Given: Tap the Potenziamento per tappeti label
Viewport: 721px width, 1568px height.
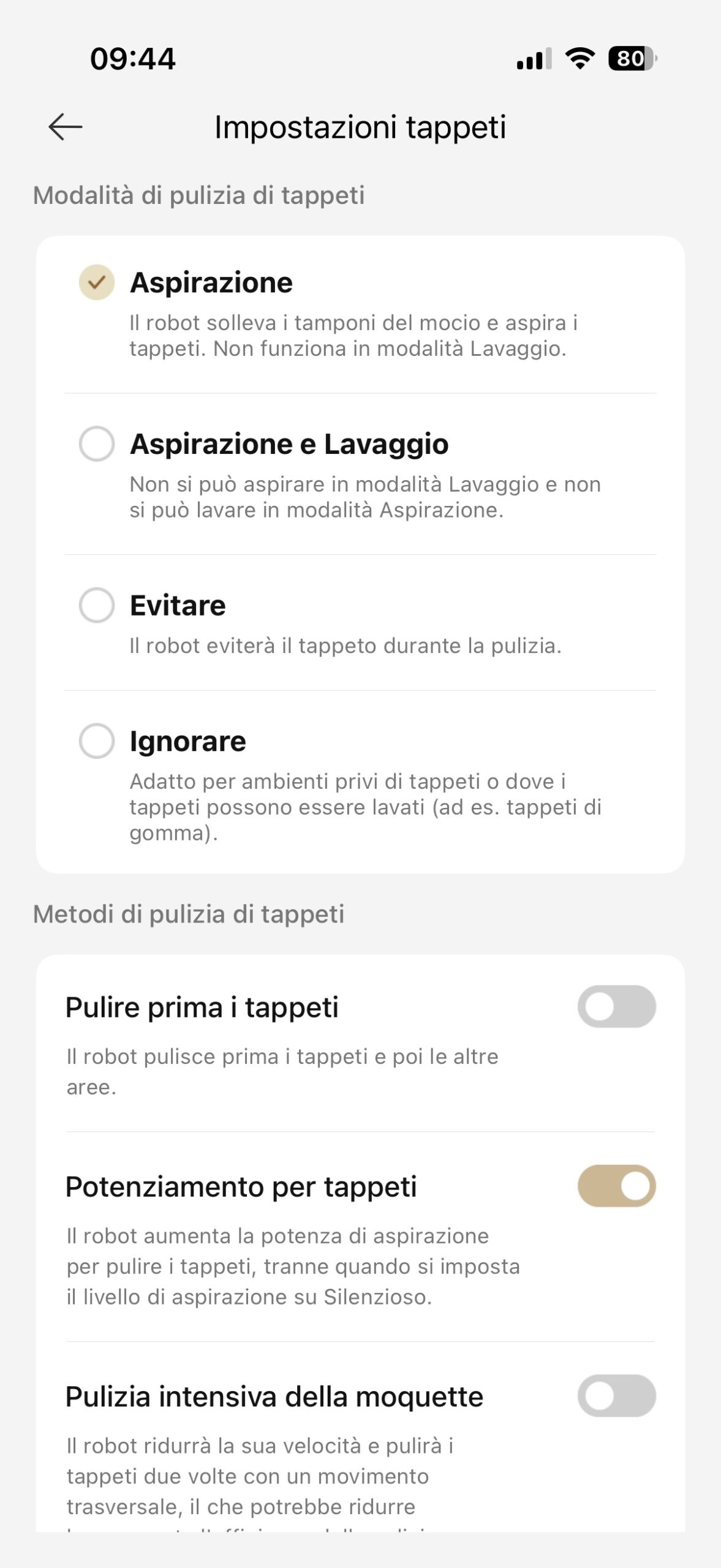Looking at the screenshot, I should coord(241,1186).
